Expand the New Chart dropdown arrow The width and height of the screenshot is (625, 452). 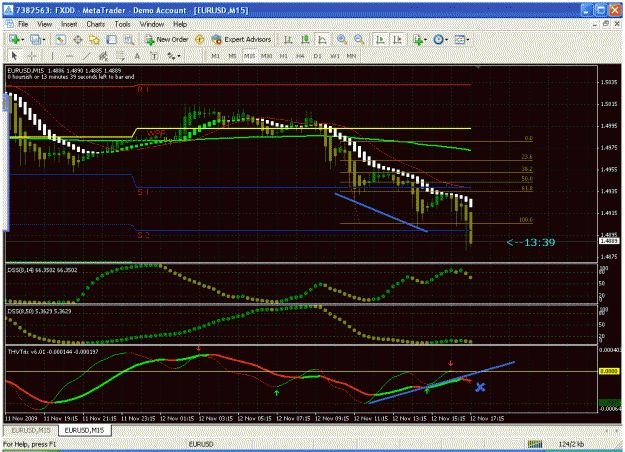point(22,39)
